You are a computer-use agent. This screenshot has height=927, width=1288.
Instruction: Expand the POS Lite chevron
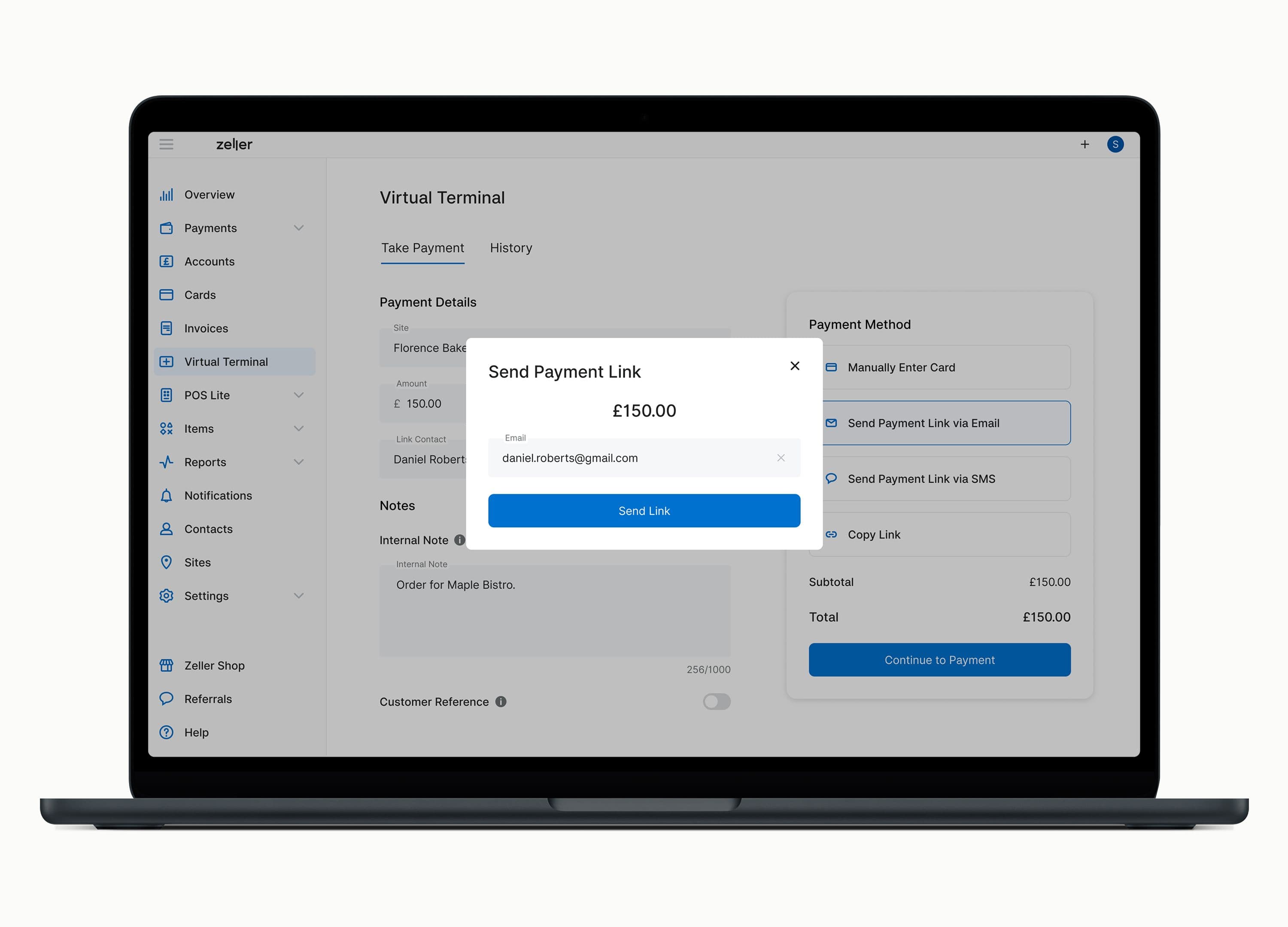[299, 395]
